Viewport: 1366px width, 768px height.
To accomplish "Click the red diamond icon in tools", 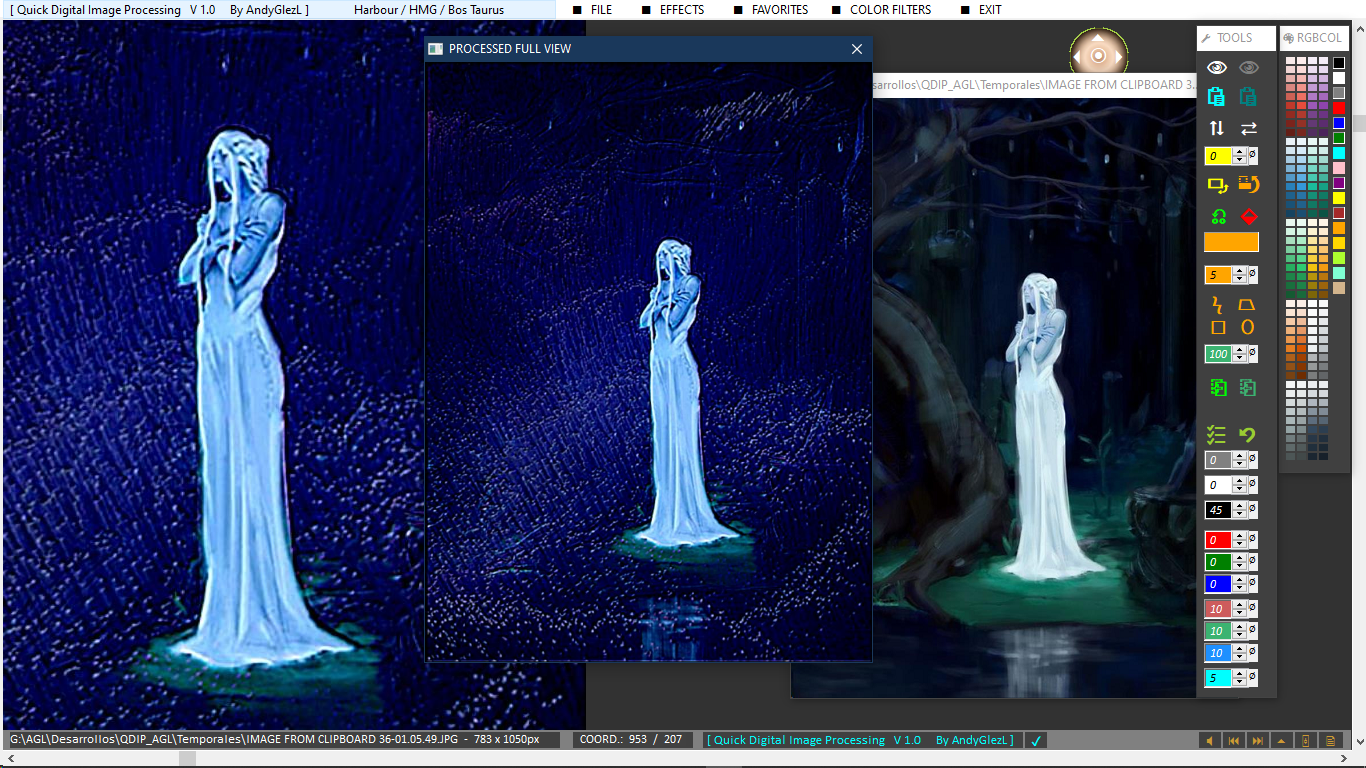I will click(x=1248, y=216).
